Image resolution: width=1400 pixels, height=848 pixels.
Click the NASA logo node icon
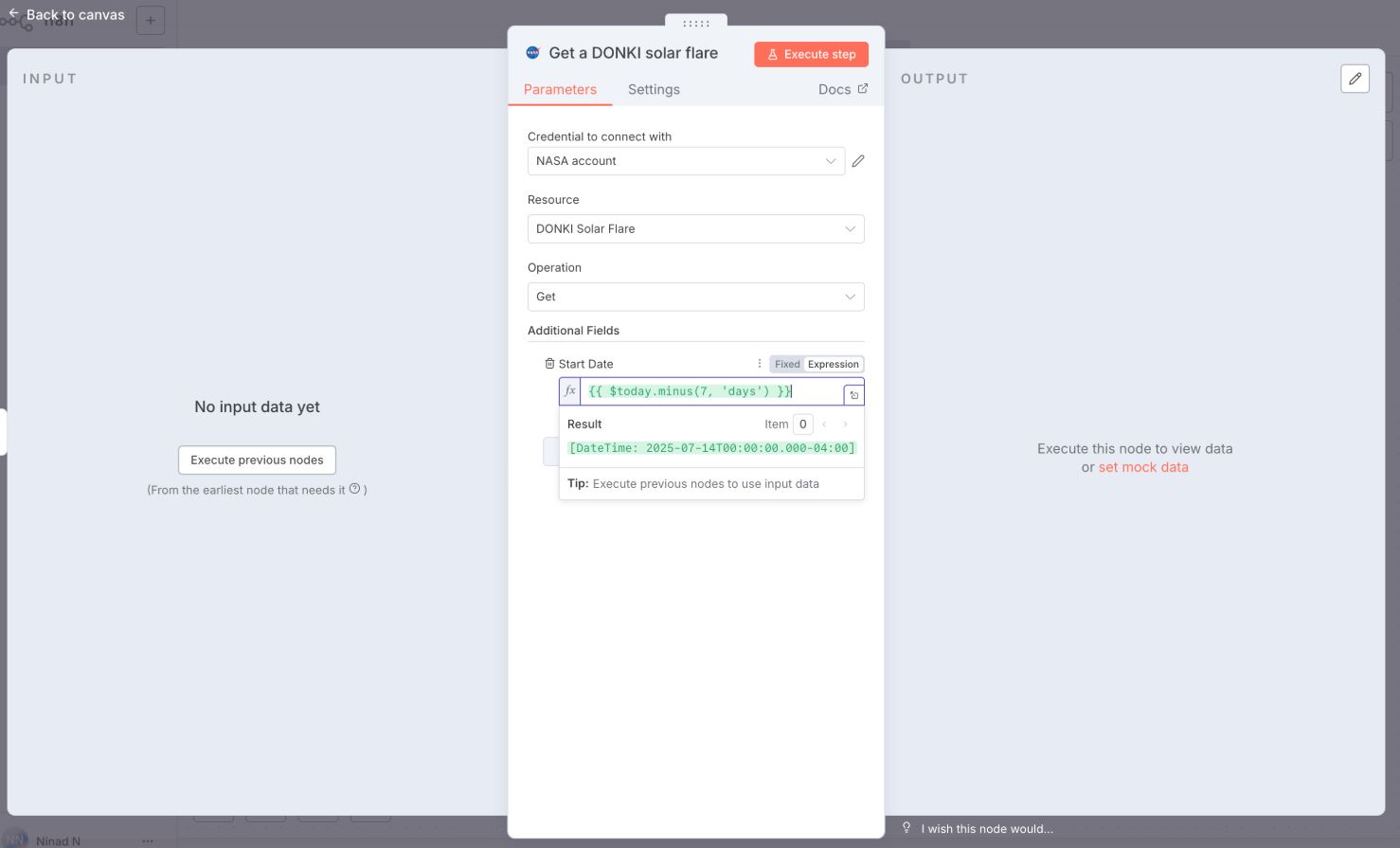pos(532,53)
